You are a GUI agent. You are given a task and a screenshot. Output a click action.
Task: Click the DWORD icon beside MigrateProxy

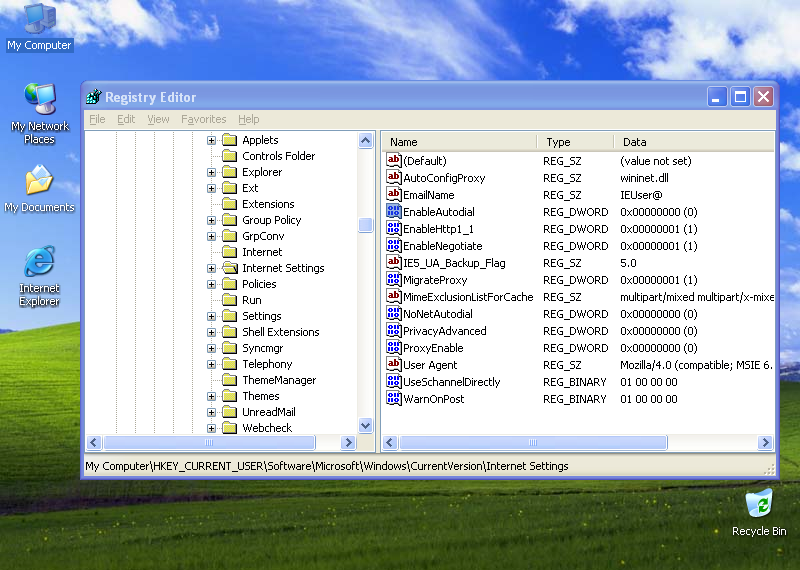(x=393, y=280)
